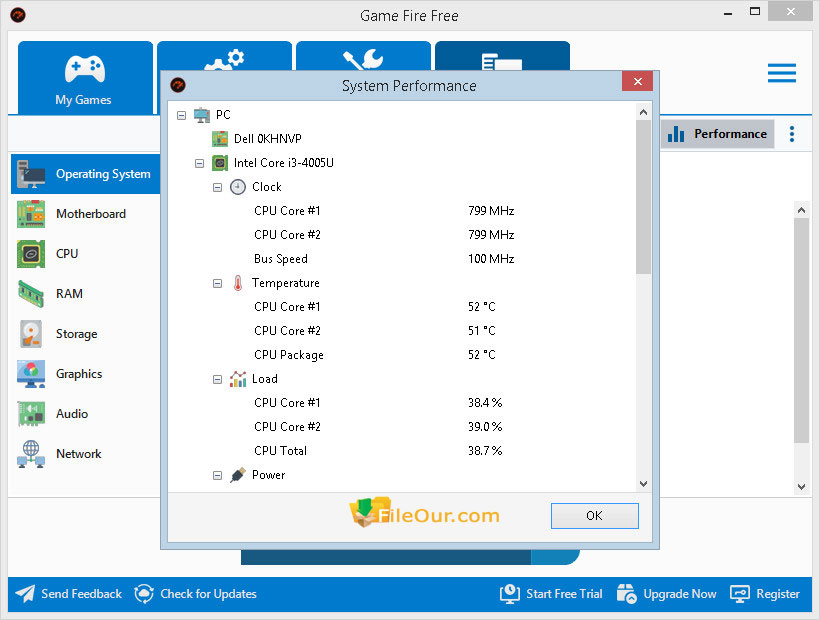Click the Upgrade Now gift icon

[x=627, y=594]
